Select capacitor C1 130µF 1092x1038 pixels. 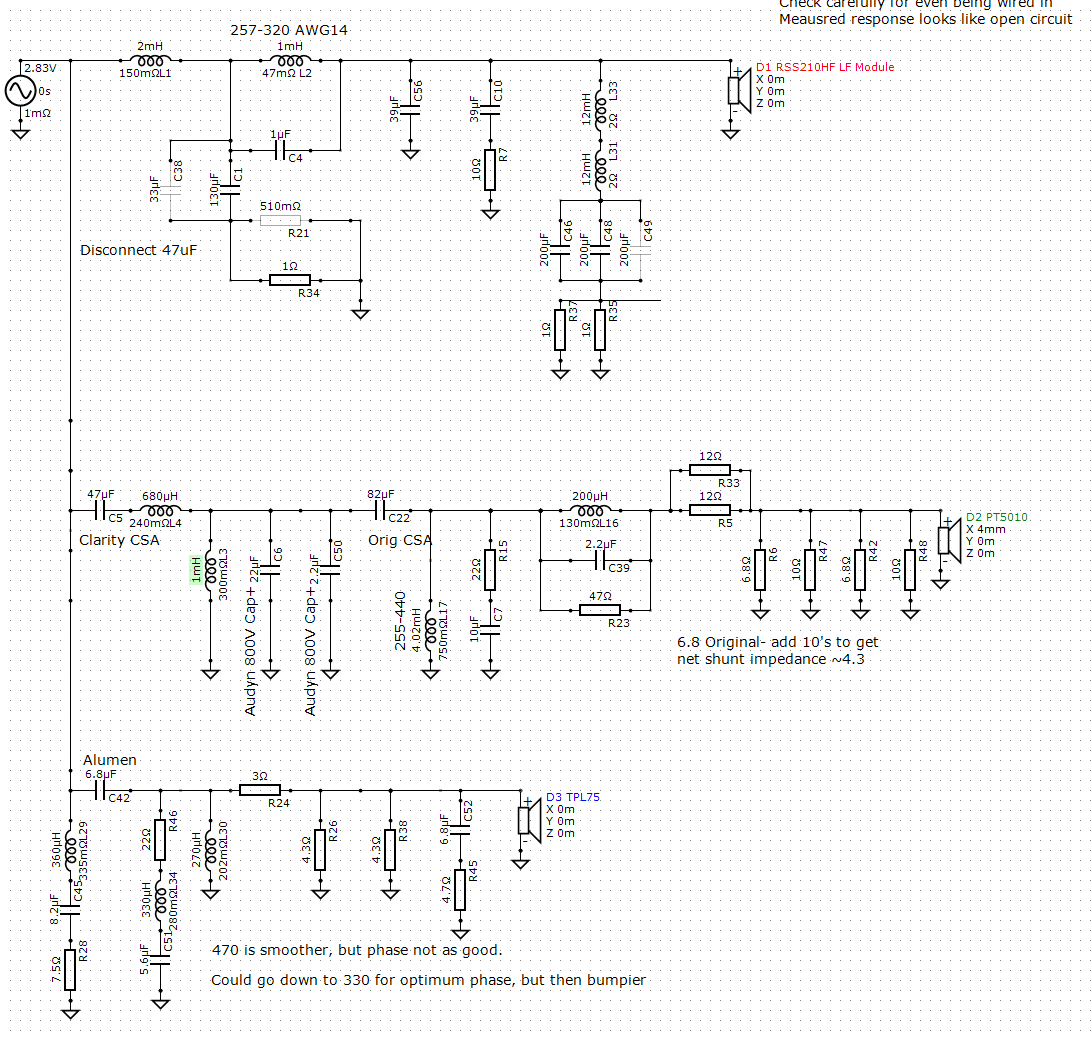pyautogui.click(x=231, y=189)
